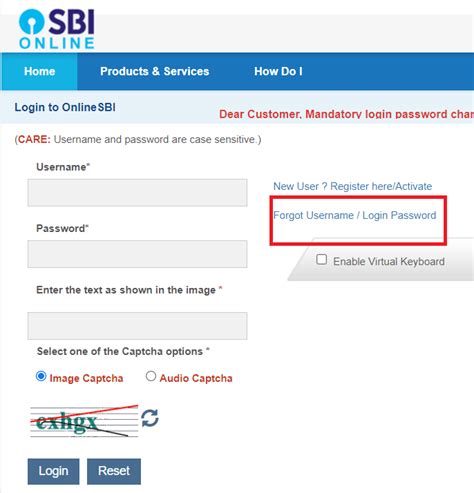Open Products & Services menu

tap(155, 71)
